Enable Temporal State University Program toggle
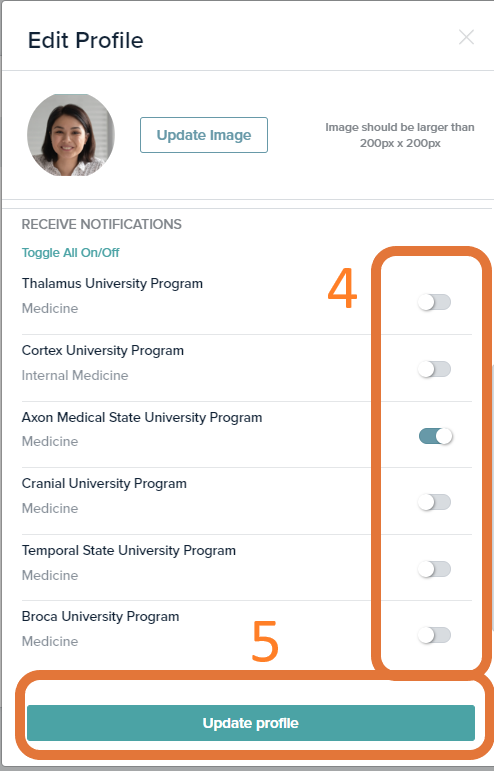Image resolution: width=494 pixels, height=771 pixels. (434, 569)
